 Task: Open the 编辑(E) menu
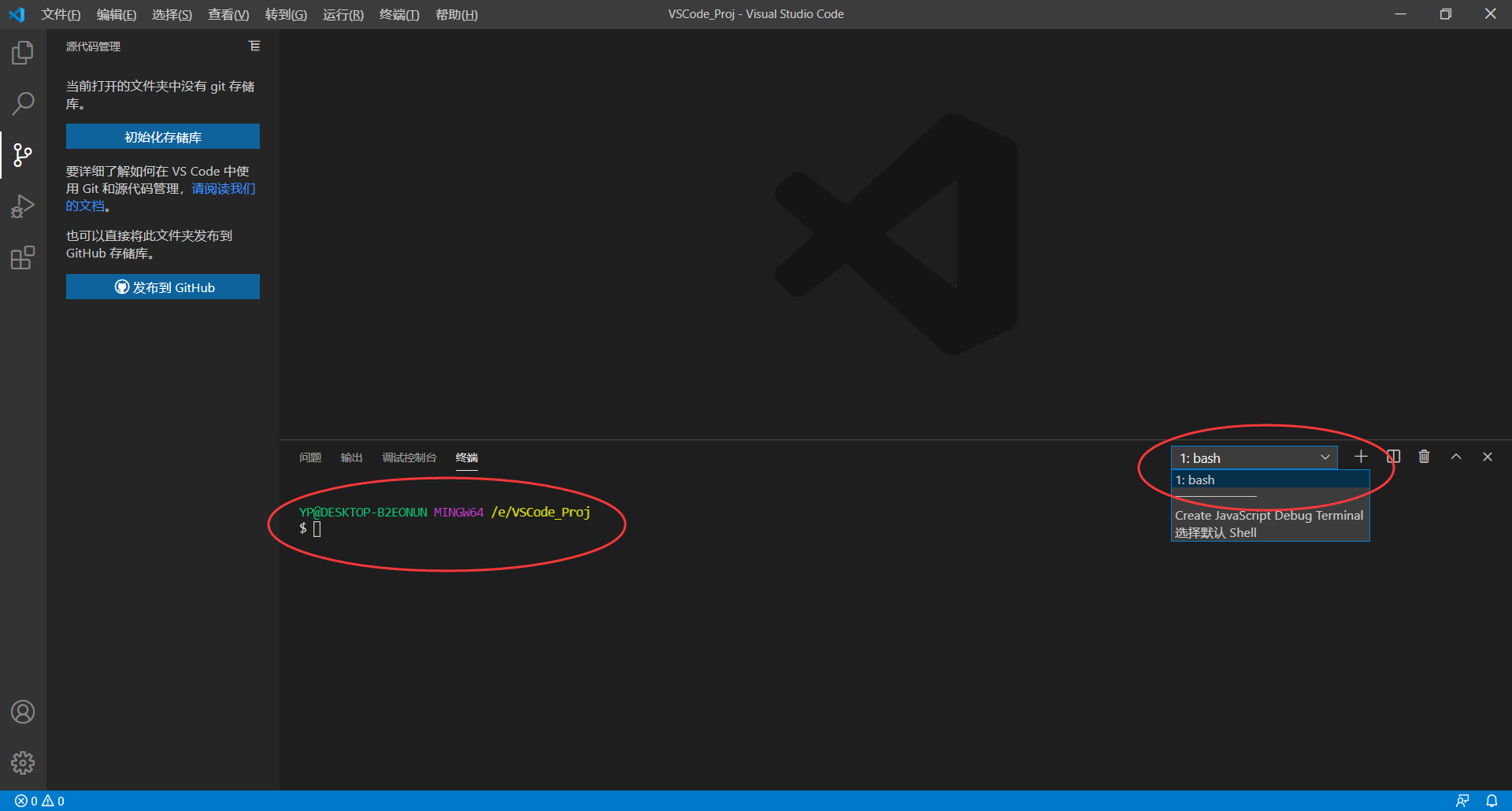(117, 14)
